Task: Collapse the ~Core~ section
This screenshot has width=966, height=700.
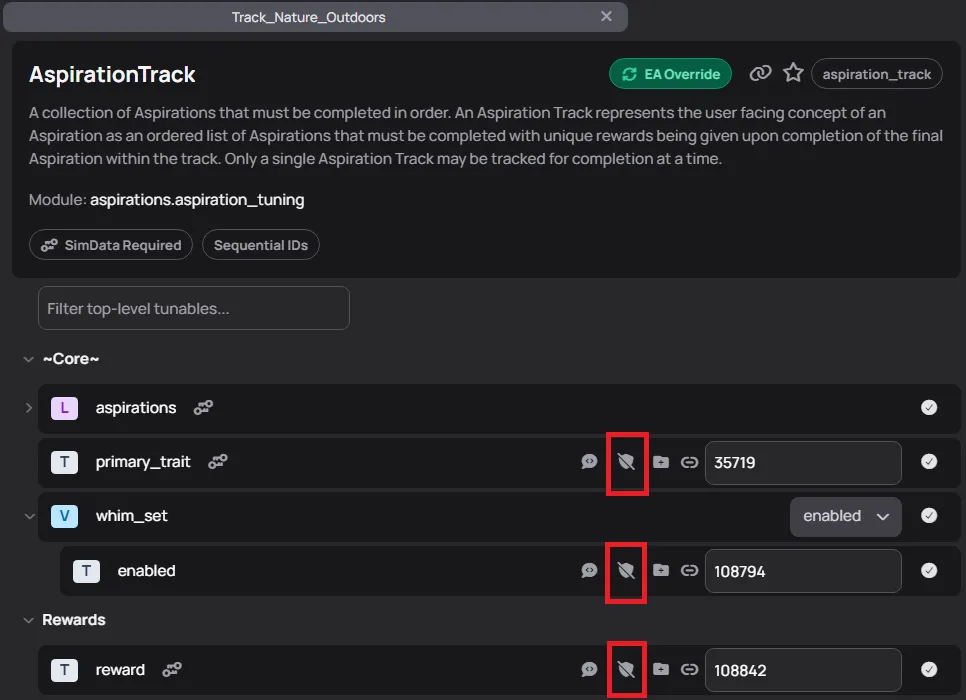Action: click(28, 359)
